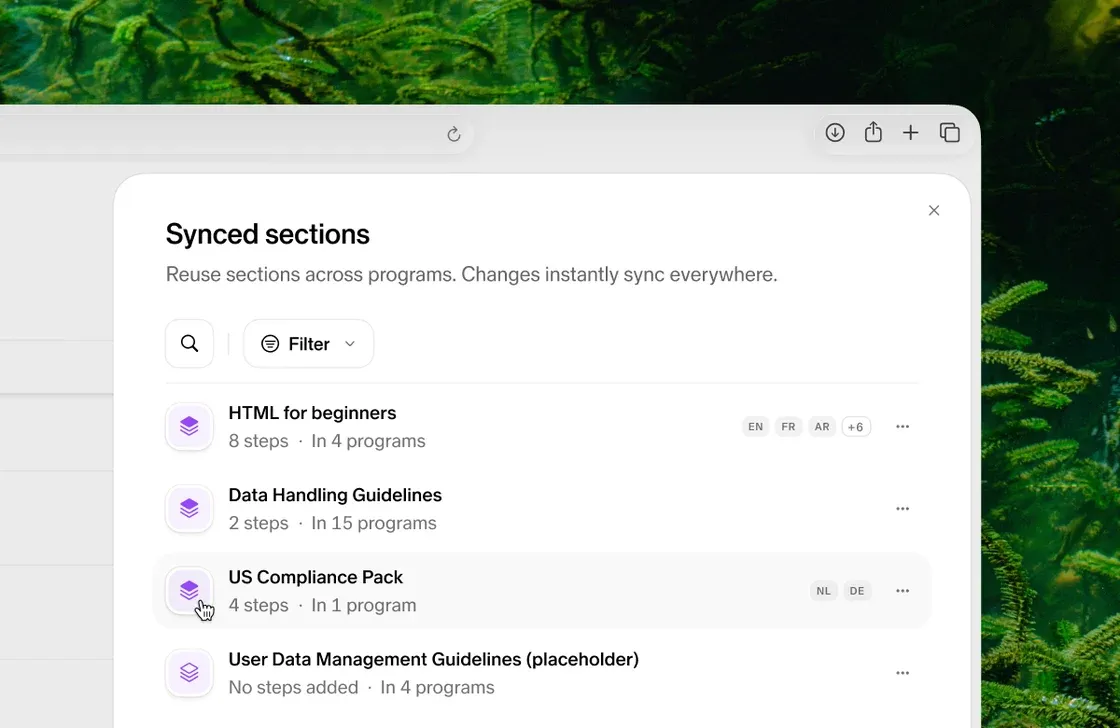Viewport: 1120px width, 728px height.
Task: Click the 'In 1 program' label
Action: click(364, 605)
